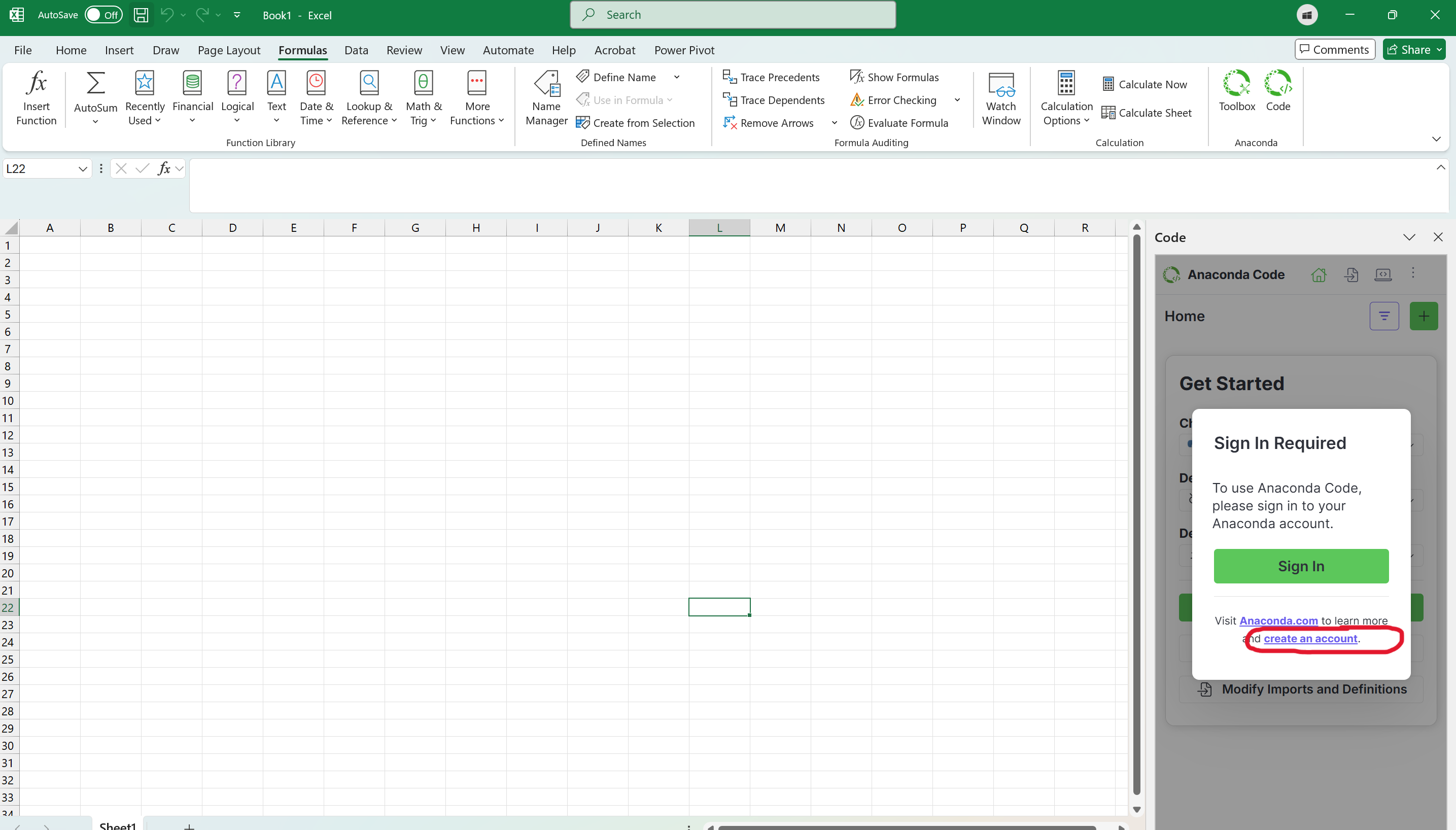Open the Watch Window
The image size is (1456, 830).
1001,97
